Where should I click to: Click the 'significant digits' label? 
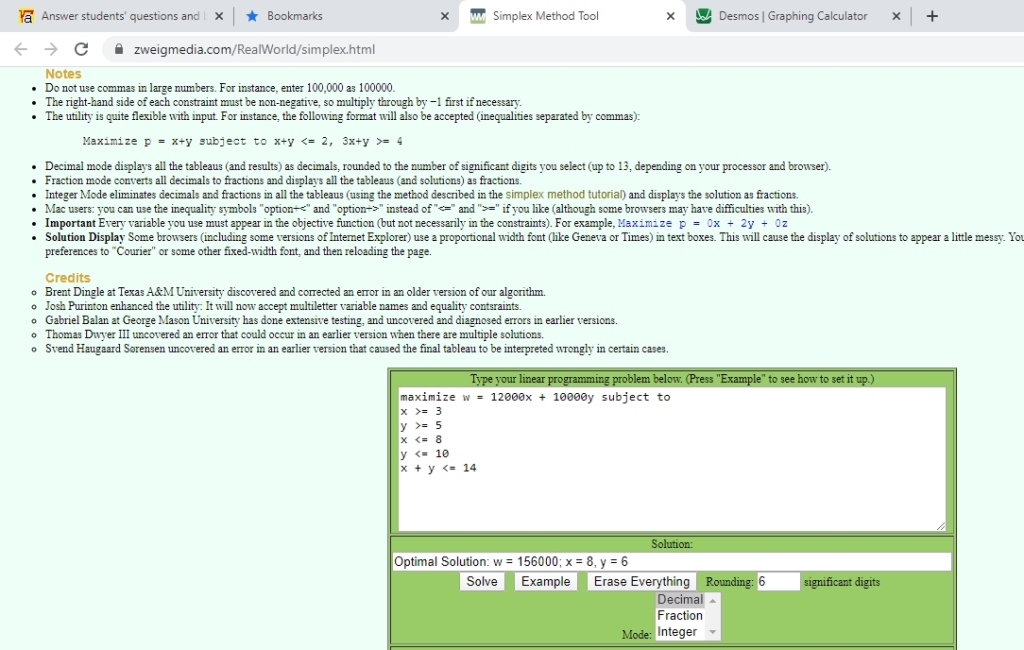(x=842, y=581)
